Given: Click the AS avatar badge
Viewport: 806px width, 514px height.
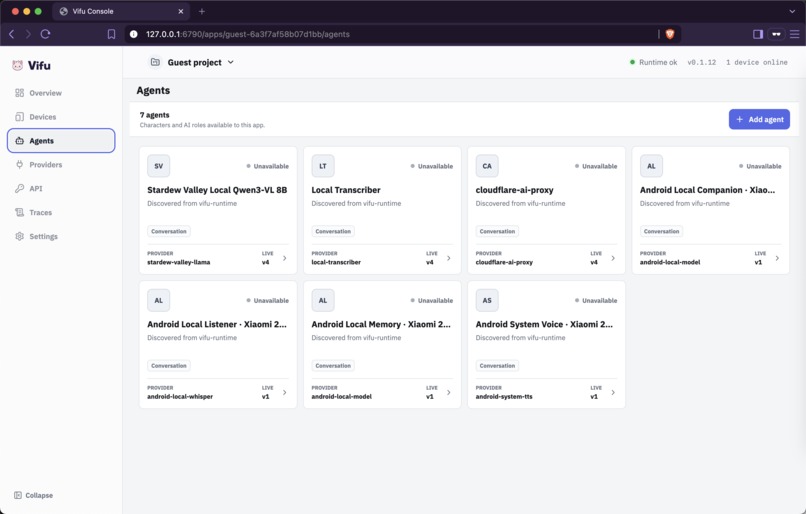Looking at the screenshot, I should [487, 300].
